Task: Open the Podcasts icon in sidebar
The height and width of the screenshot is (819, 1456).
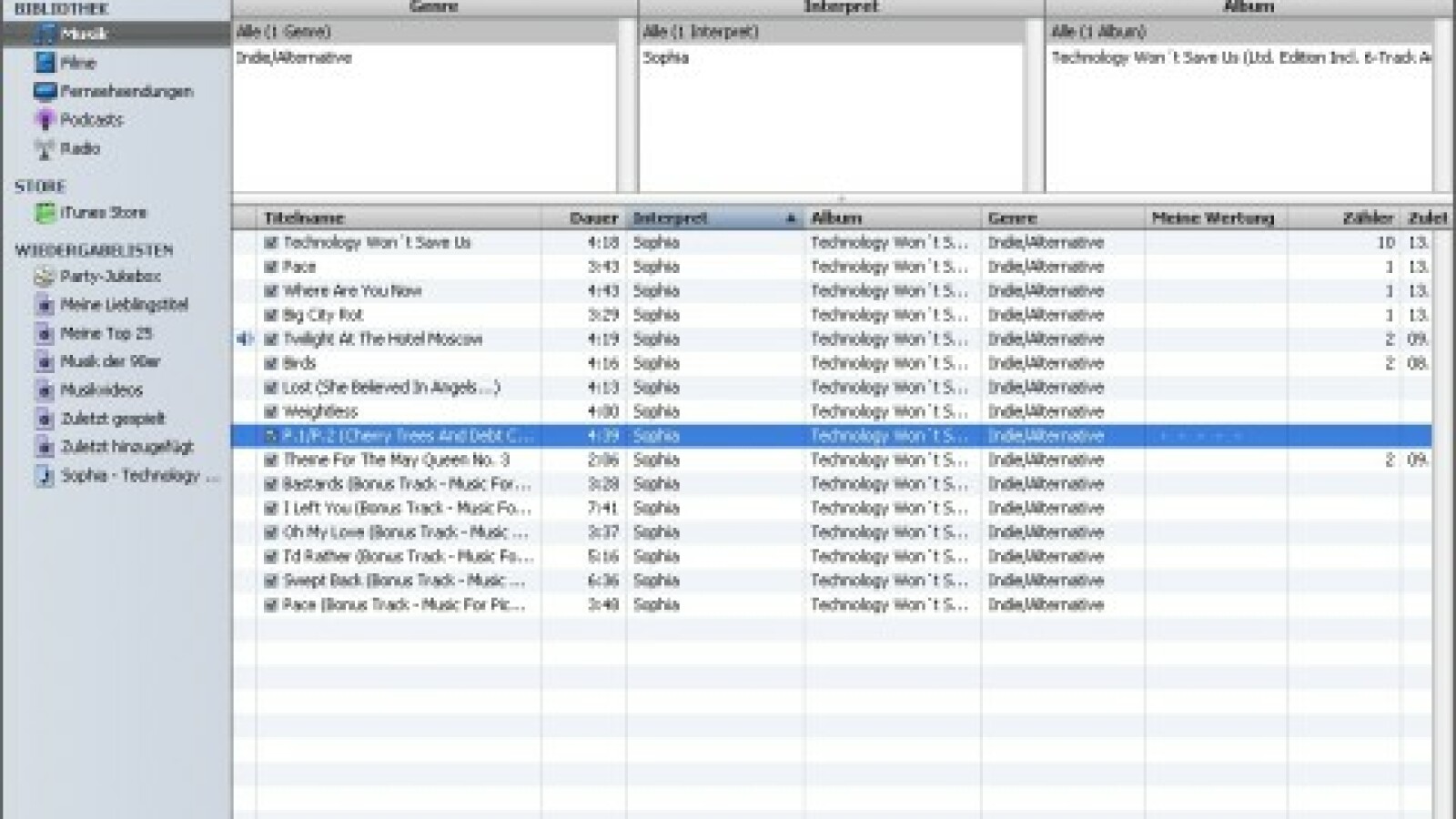Action: 45,119
